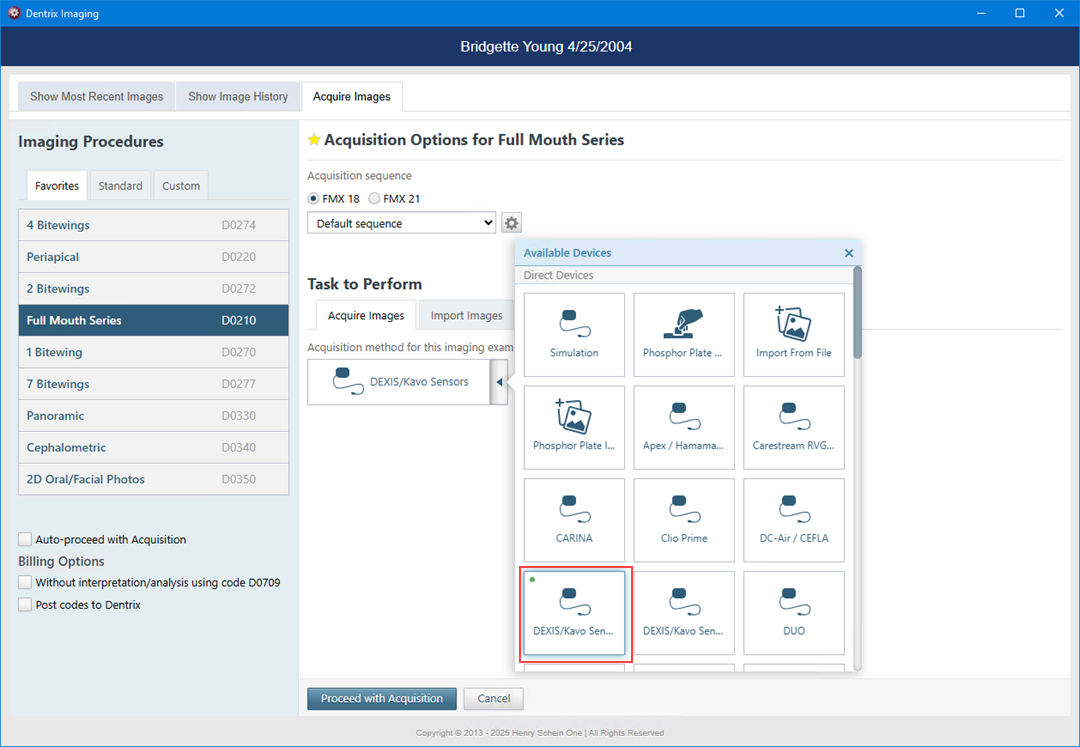Choose the DEXIS/Kavo tile beside the DUO tile

pos(684,613)
